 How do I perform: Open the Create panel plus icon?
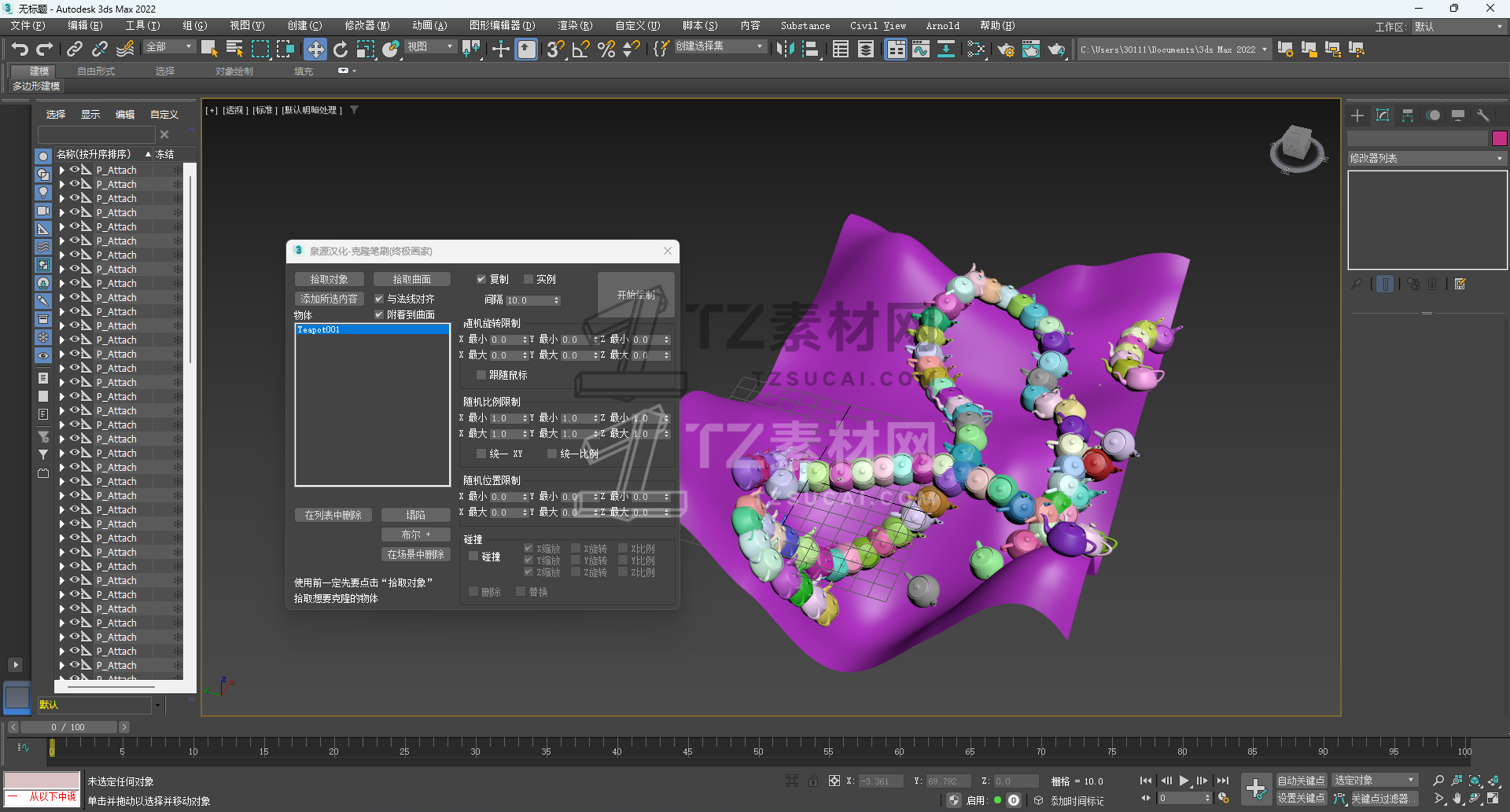pyautogui.click(x=1357, y=116)
